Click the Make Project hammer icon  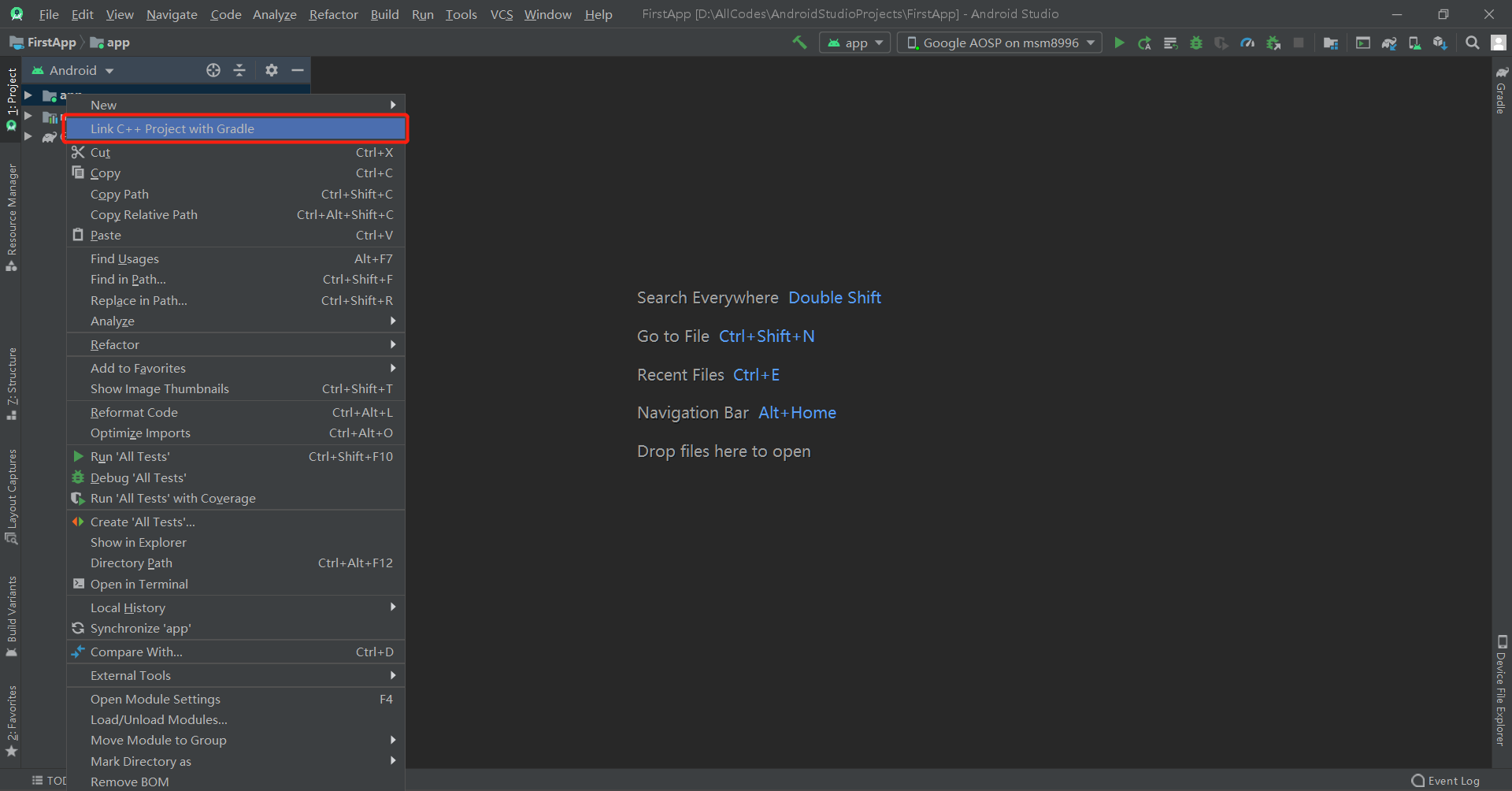tap(799, 43)
